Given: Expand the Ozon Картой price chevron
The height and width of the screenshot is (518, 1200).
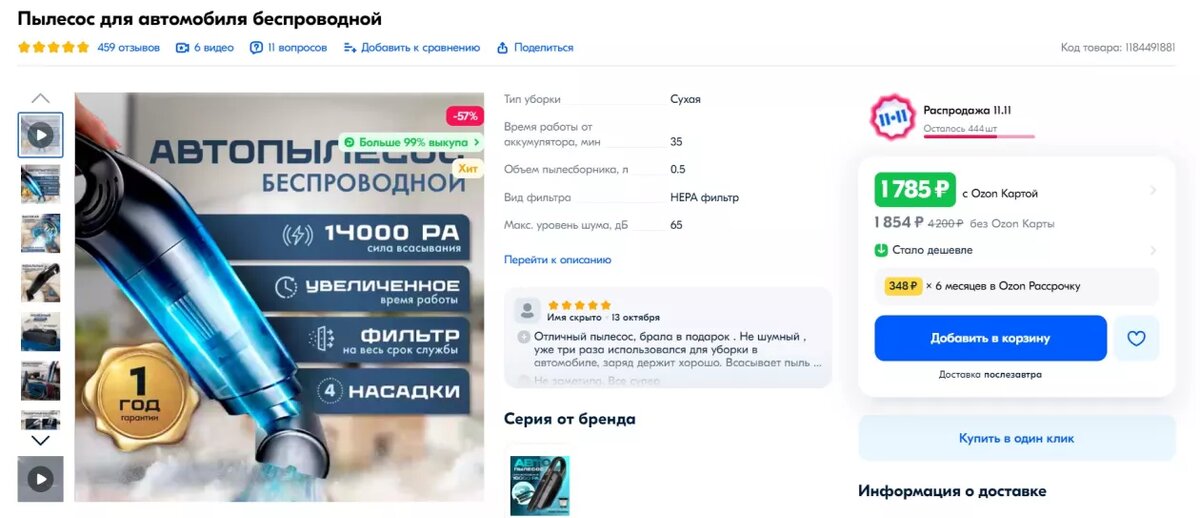Looking at the screenshot, I should 1152,191.
